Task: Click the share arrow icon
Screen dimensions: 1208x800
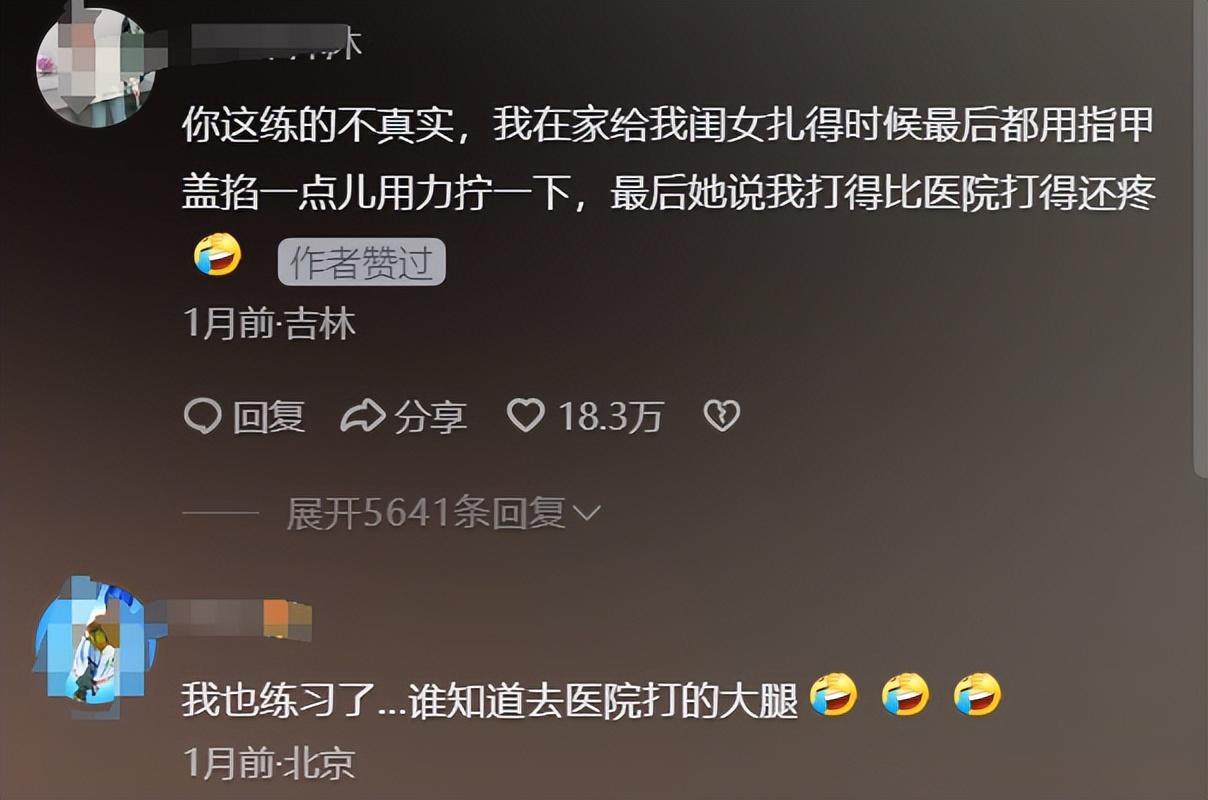Action: click(362, 416)
